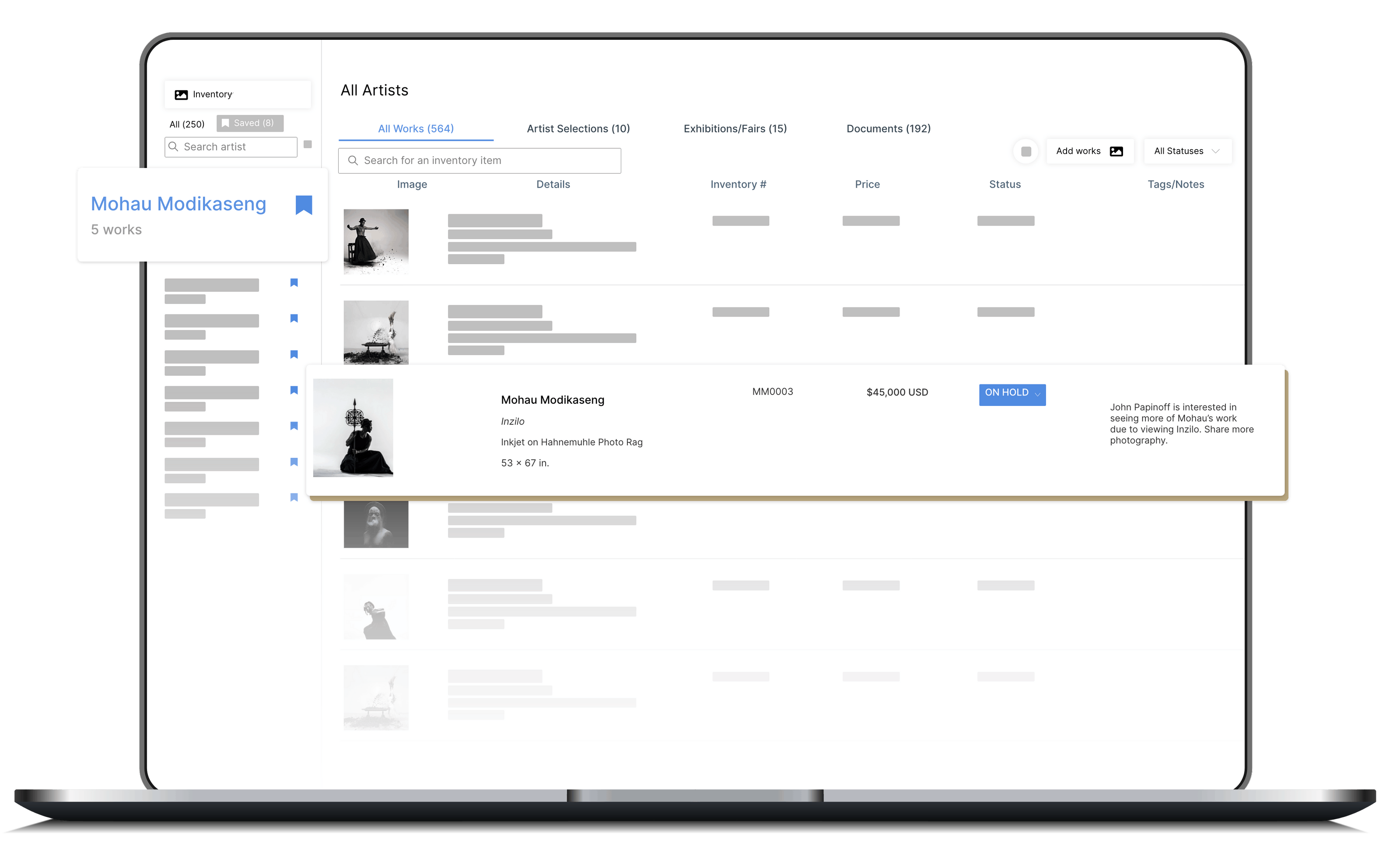This screenshot has height=866, width=1400.
Task: Toggle the gray square next to artist search
Action: 308,144
